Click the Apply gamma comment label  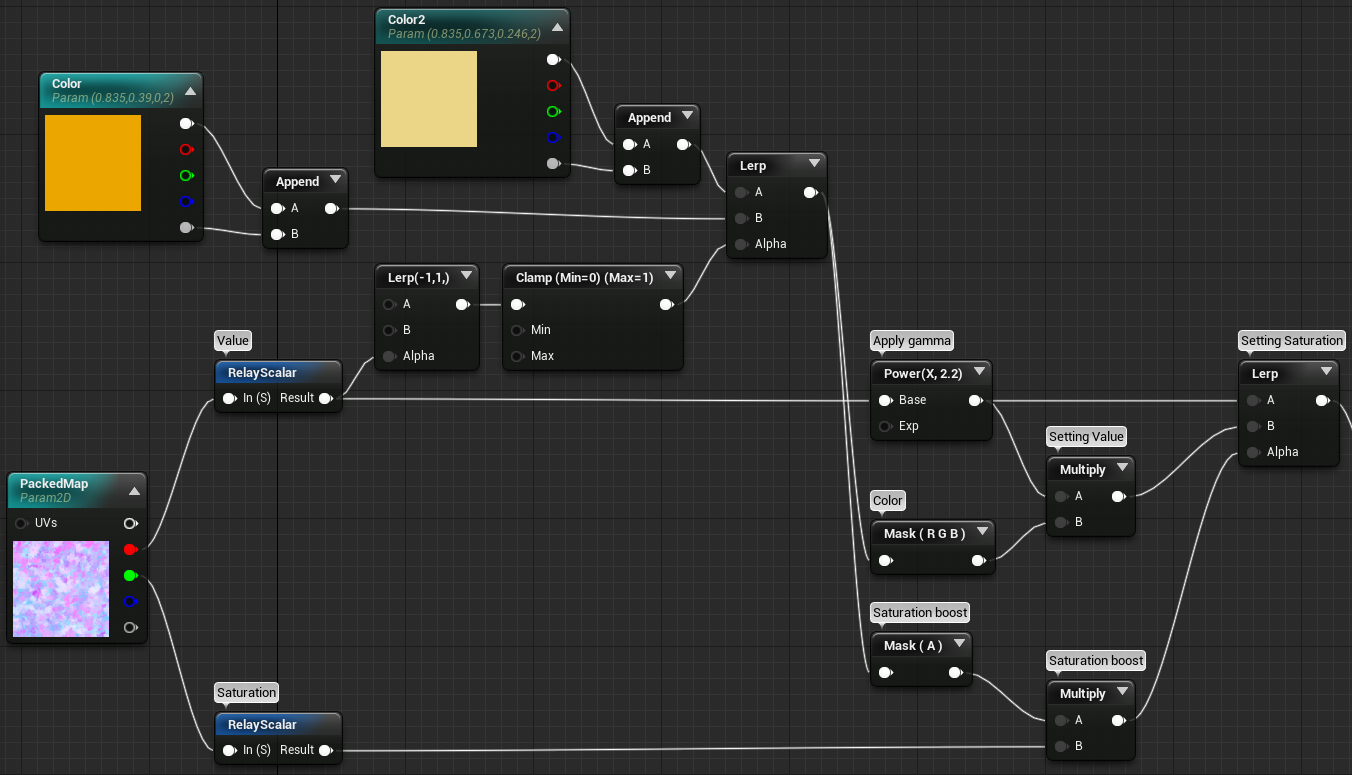pyautogui.click(x=912, y=341)
